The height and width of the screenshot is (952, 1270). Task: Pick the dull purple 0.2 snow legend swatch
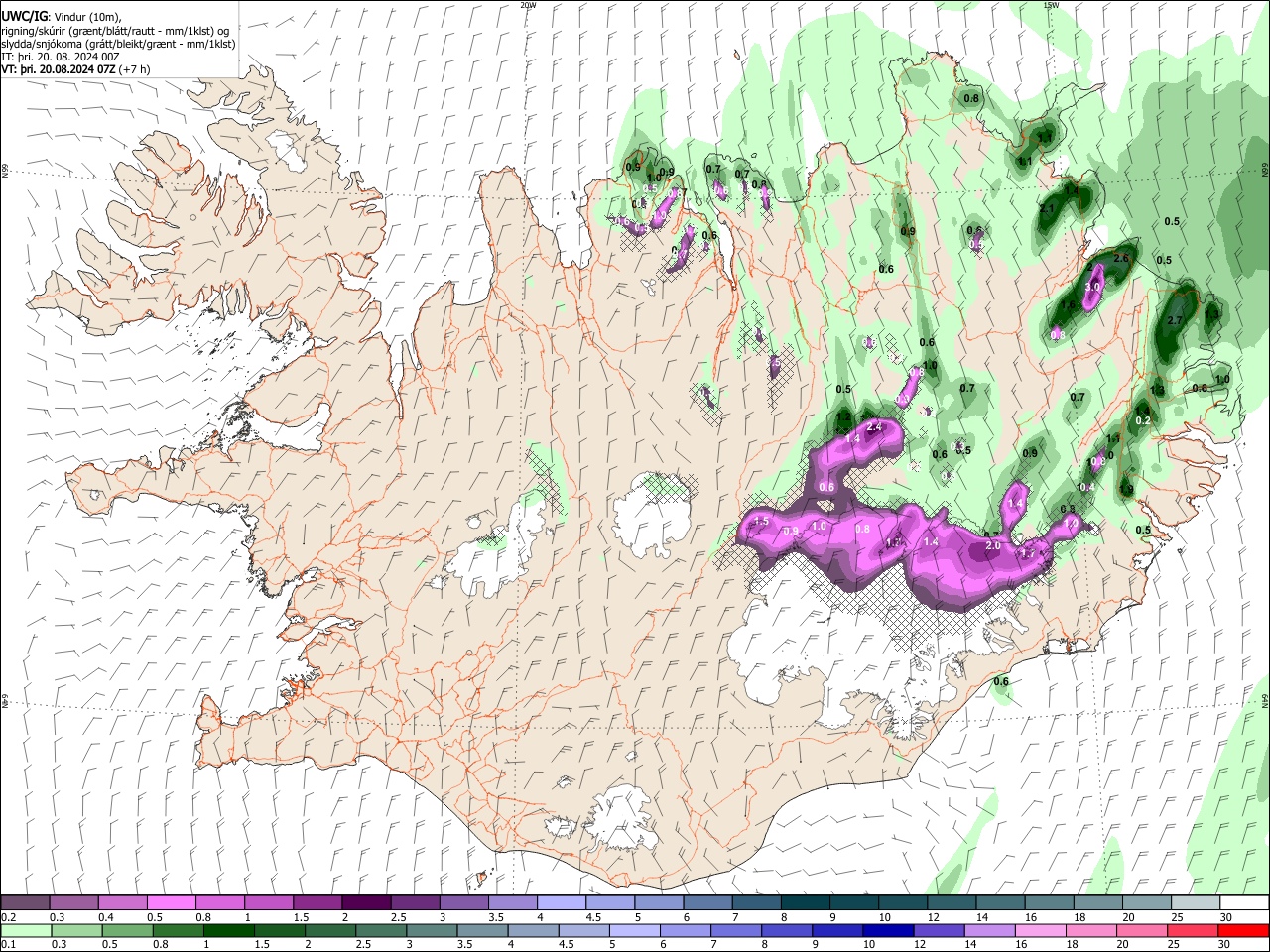25,903
